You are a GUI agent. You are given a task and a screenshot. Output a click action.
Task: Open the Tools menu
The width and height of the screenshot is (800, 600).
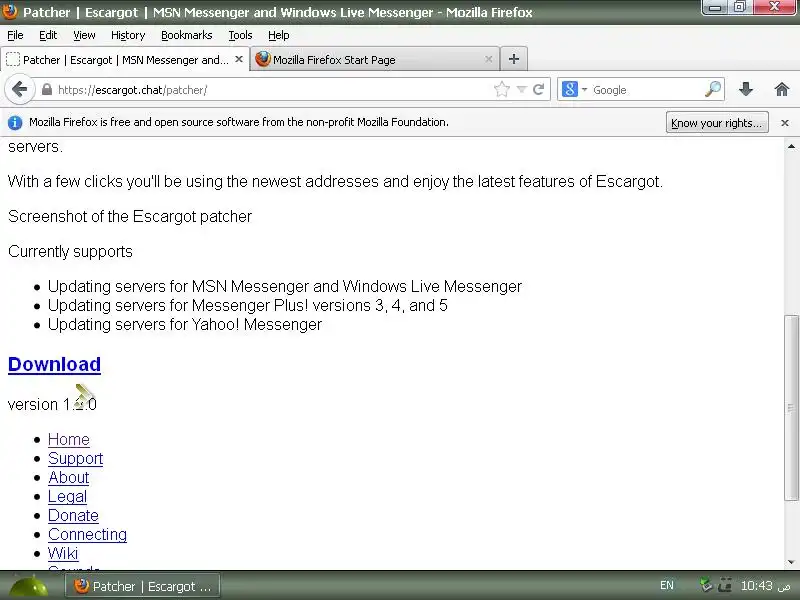pos(240,35)
